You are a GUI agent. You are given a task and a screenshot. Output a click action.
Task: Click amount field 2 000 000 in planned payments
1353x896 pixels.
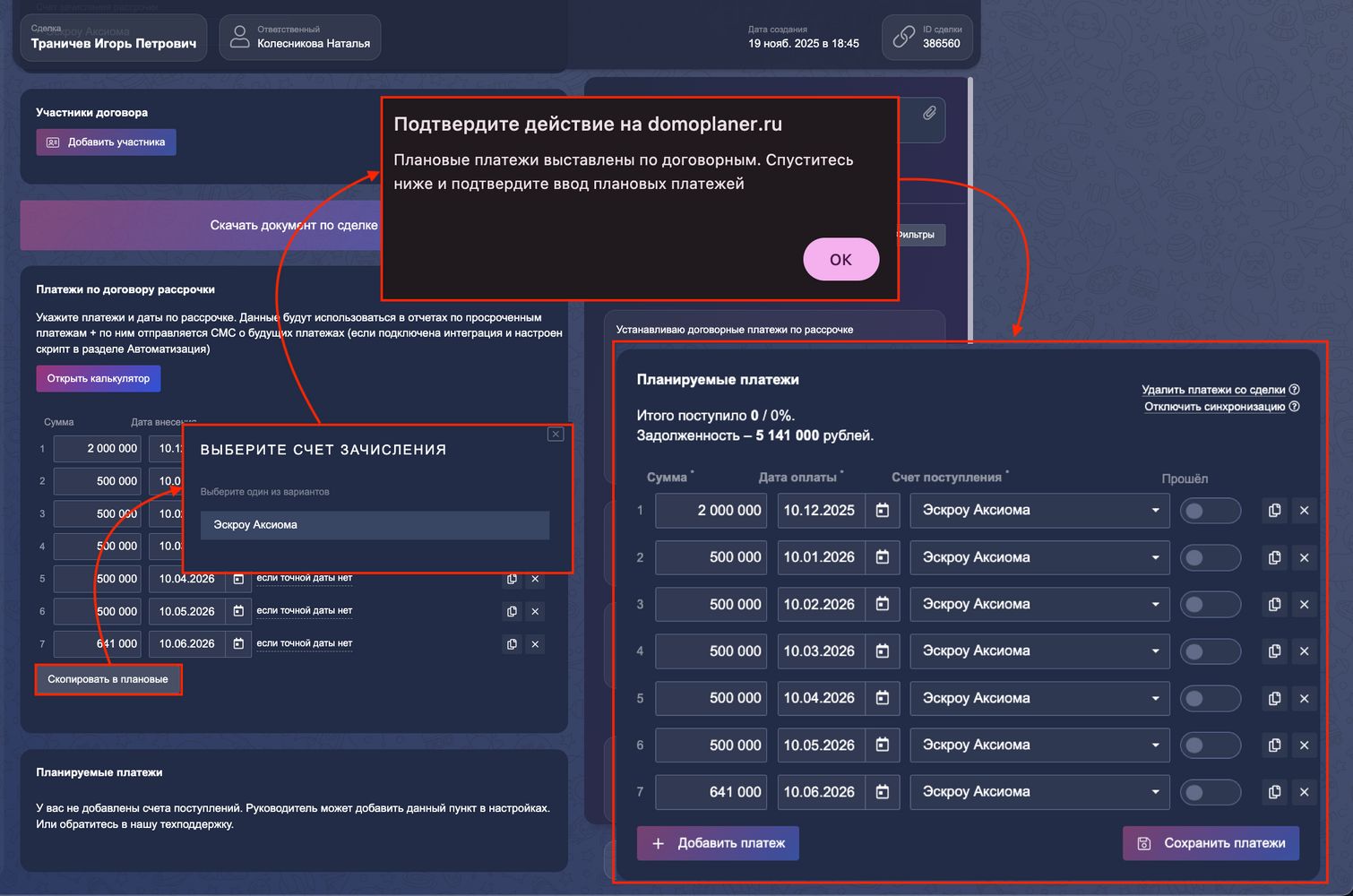[x=711, y=511]
